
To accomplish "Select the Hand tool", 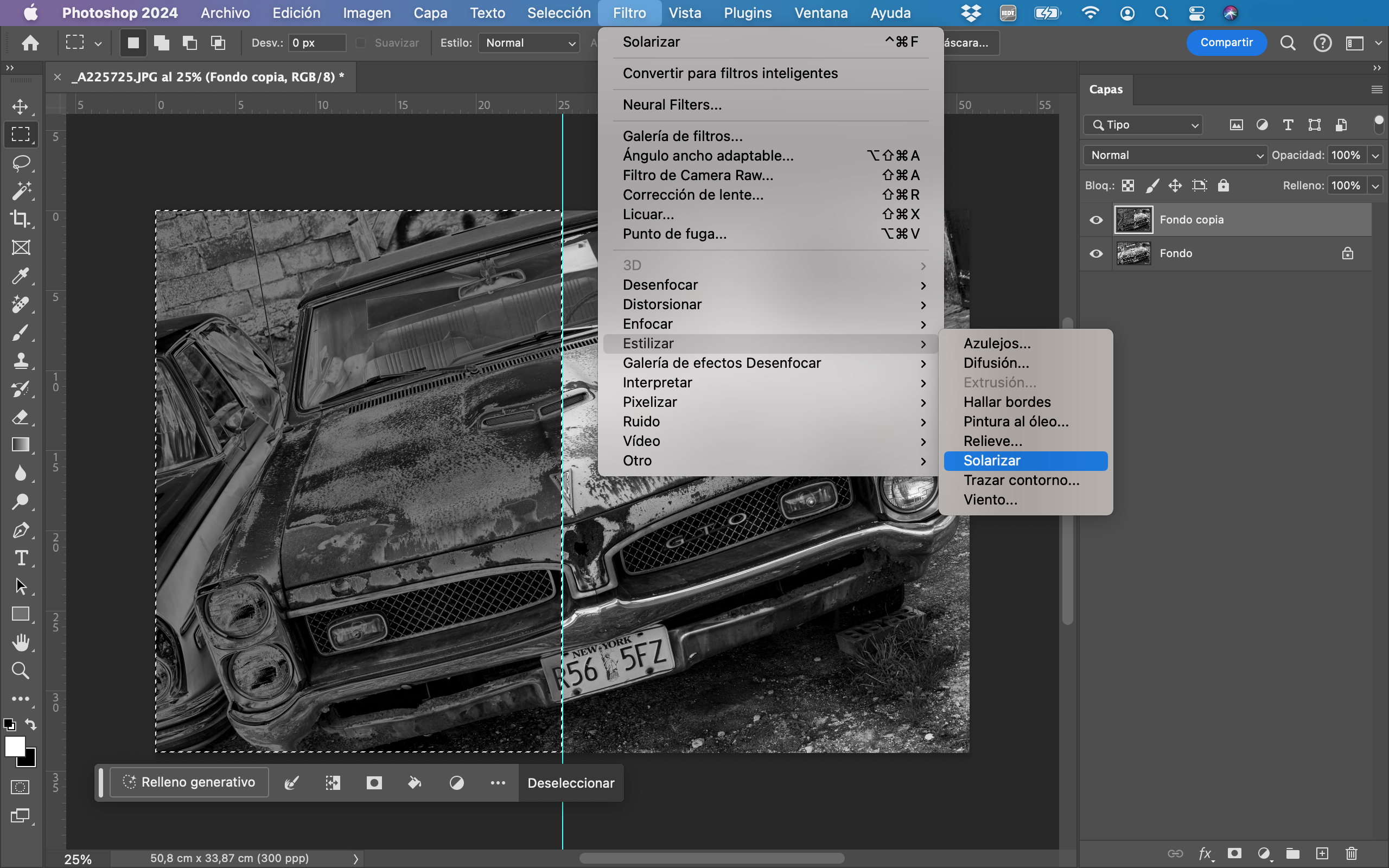I will click(x=21, y=642).
